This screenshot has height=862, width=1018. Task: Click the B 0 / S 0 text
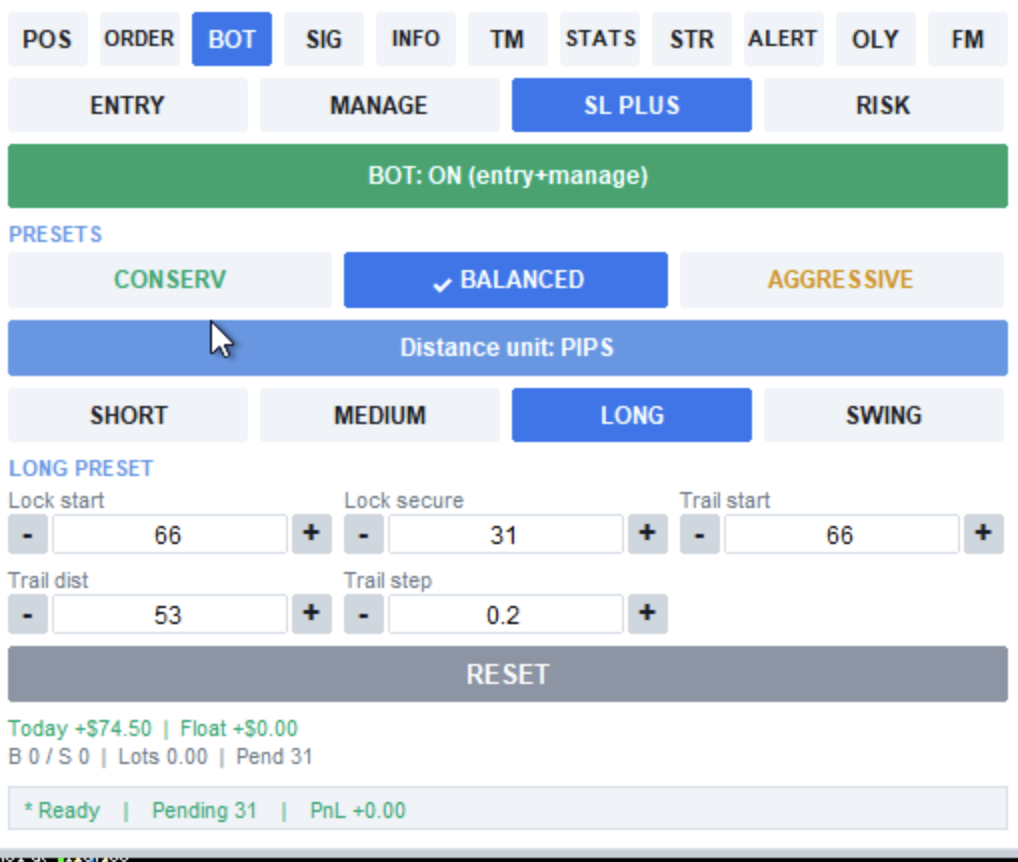pyautogui.click(x=49, y=757)
